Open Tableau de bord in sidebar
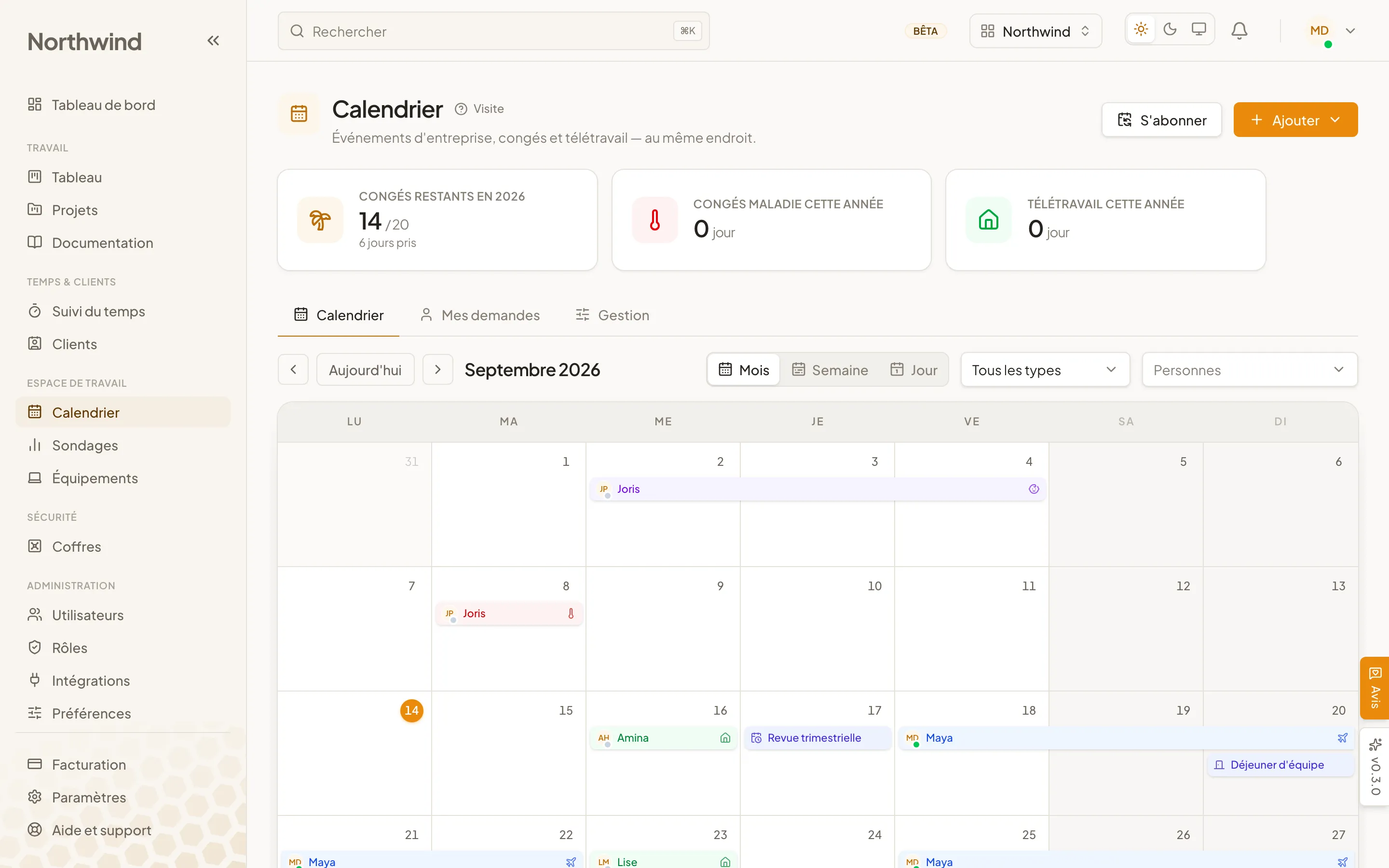The height and width of the screenshot is (868, 1389). pos(123,105)
